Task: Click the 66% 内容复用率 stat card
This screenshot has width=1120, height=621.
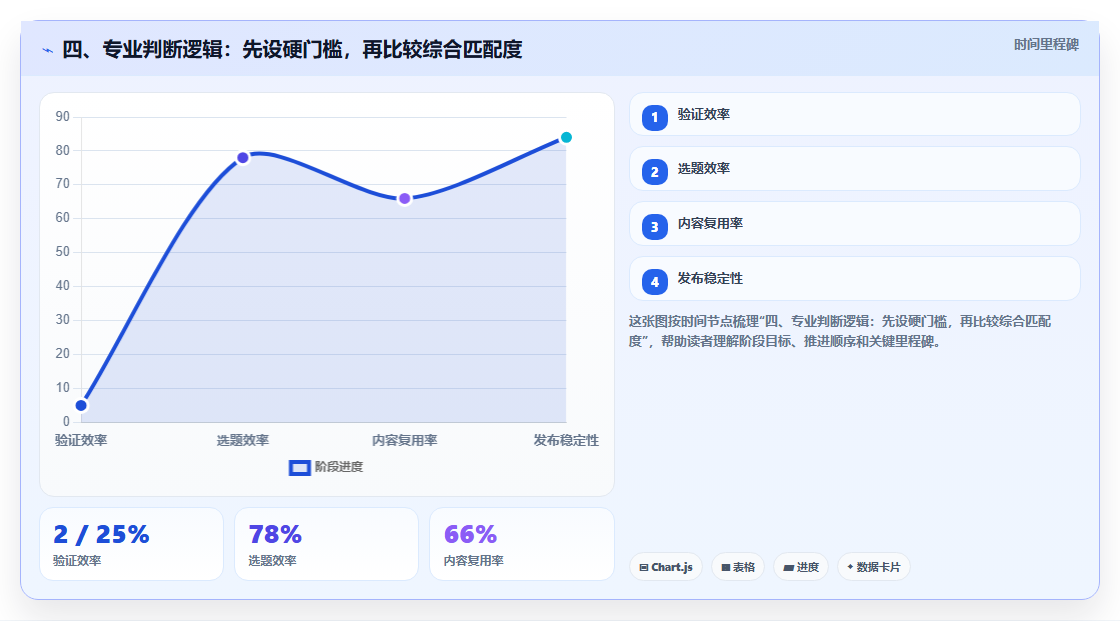Action: point(521,544)
